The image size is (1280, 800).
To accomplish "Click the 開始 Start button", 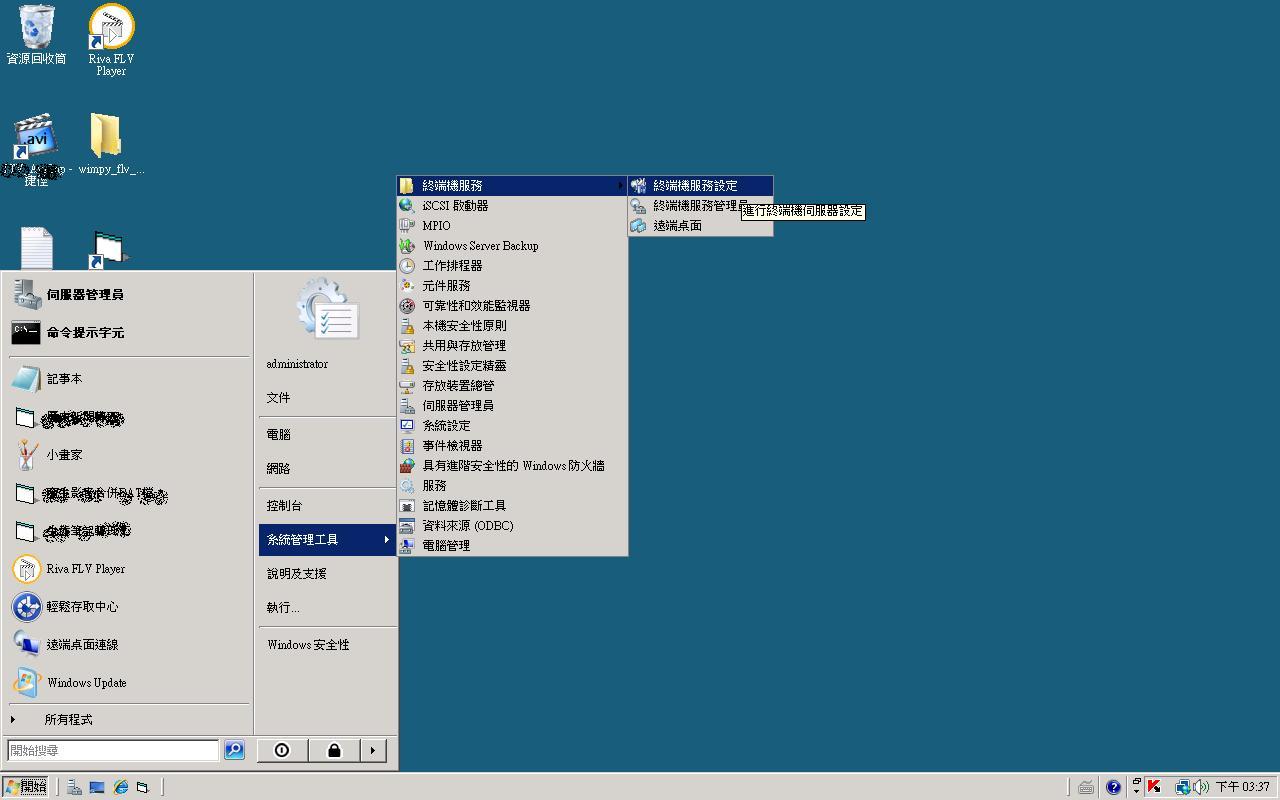I will [x=26, y=787].
